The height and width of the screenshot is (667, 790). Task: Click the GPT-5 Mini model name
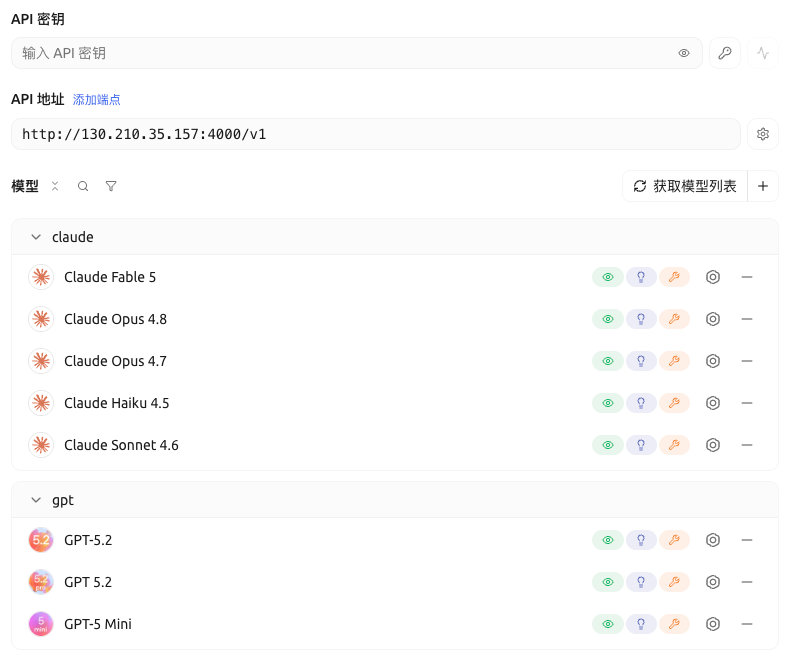click(x=98, y=624)
